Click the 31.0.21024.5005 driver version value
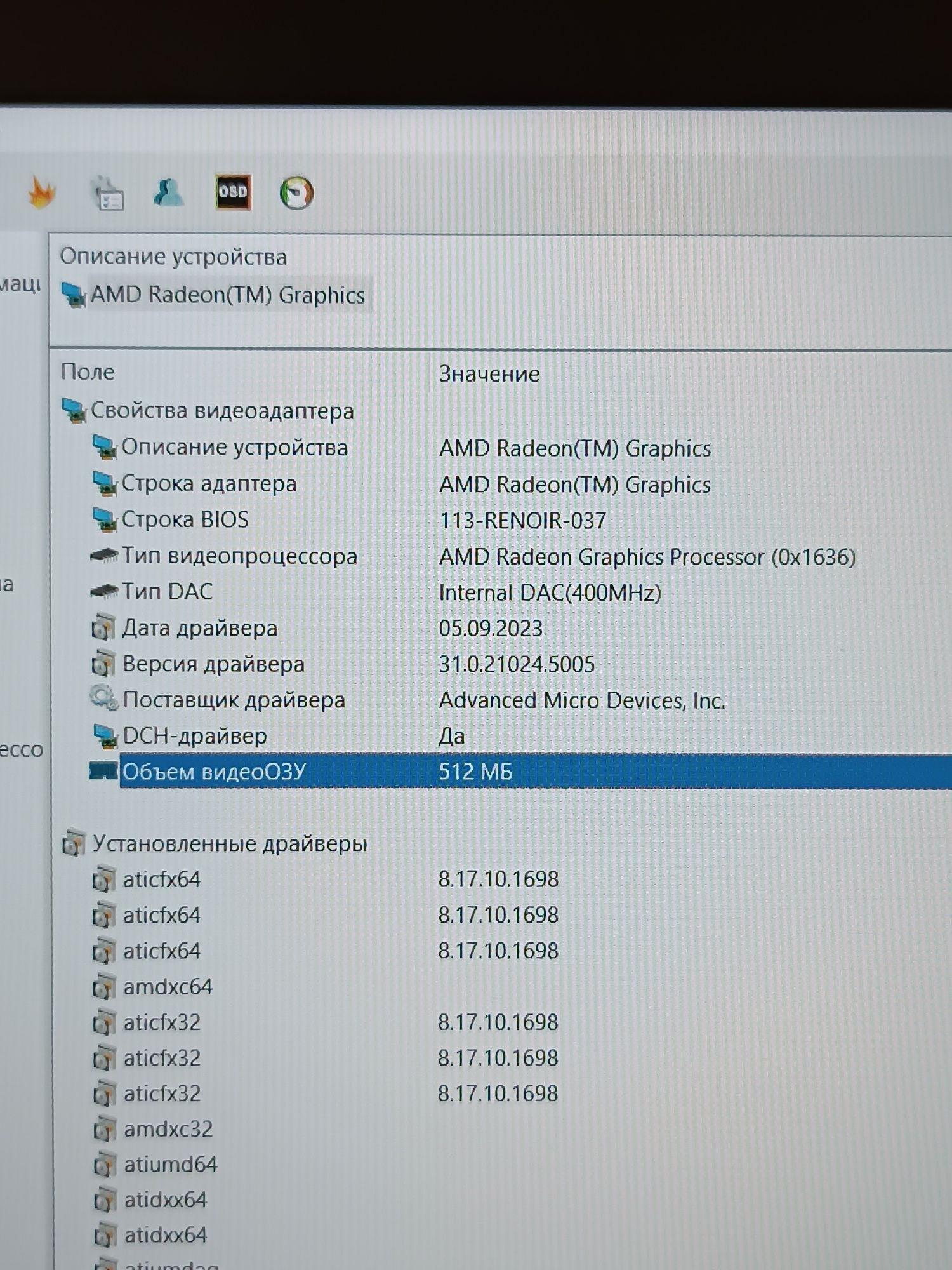Image resolution: width=952 pixels, height=1270 pixels. click(517, 664)
